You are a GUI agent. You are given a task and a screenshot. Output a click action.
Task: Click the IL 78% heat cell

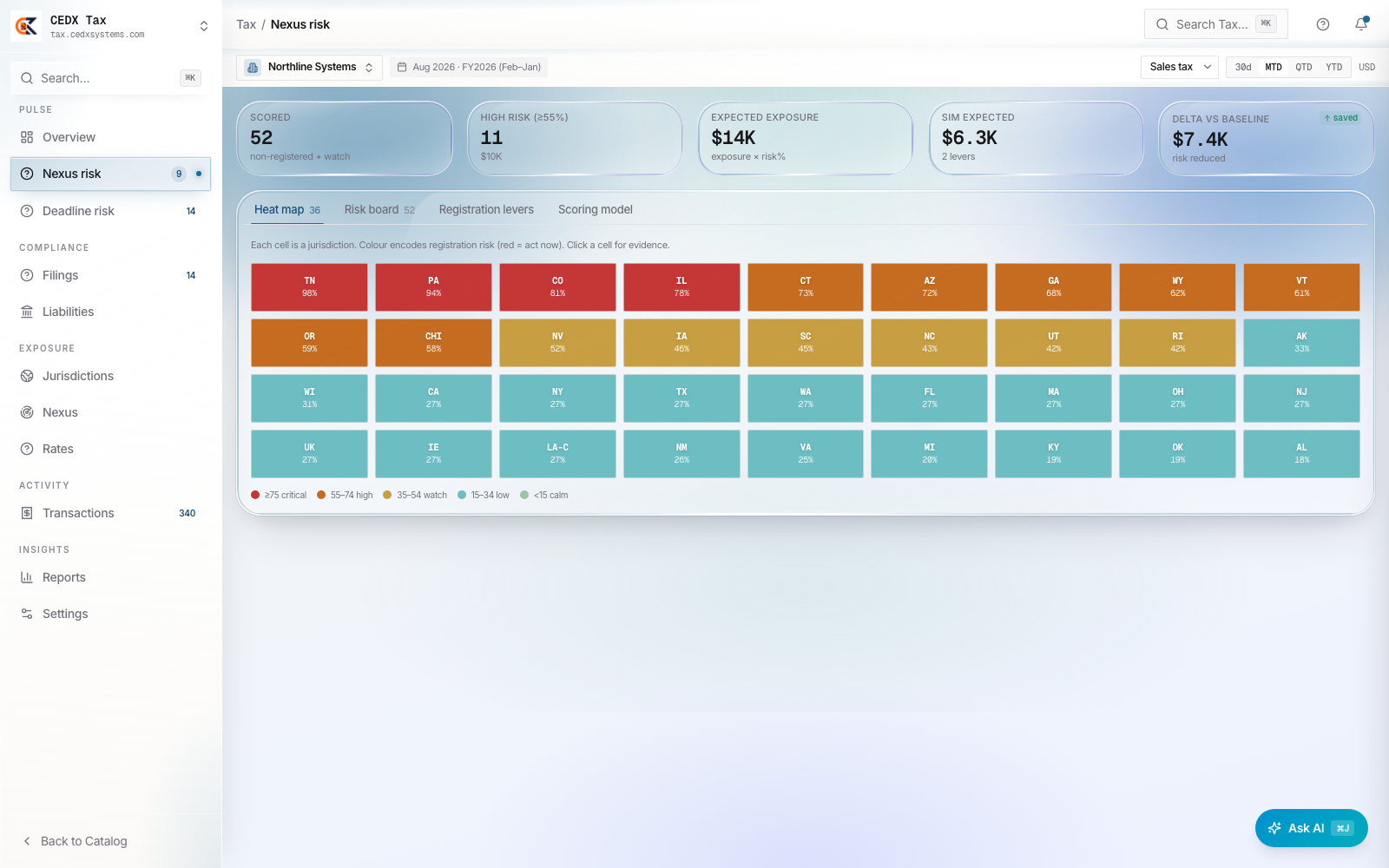[x=681, y=287]
